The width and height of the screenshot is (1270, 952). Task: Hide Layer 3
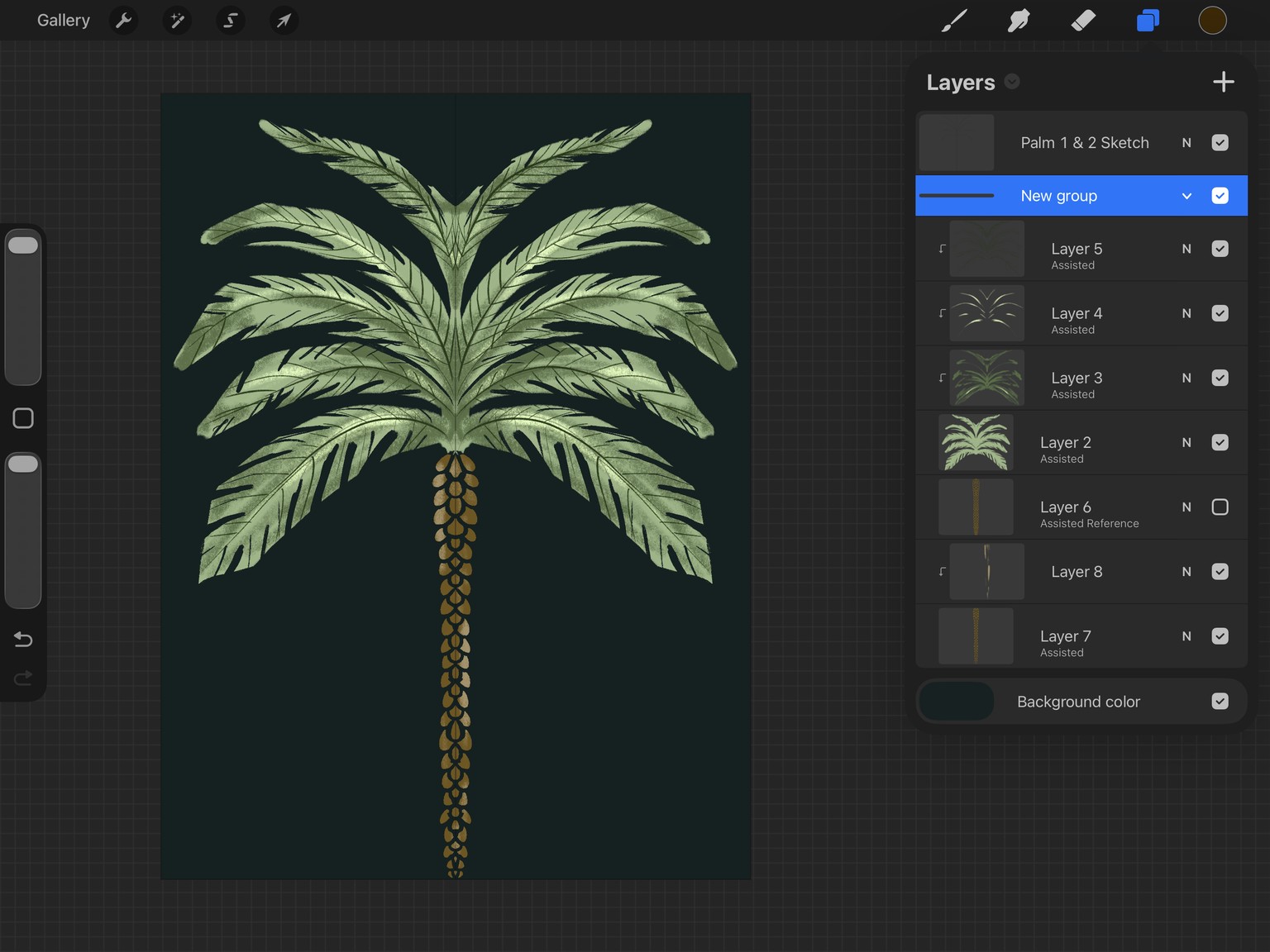click(1220, 378)
